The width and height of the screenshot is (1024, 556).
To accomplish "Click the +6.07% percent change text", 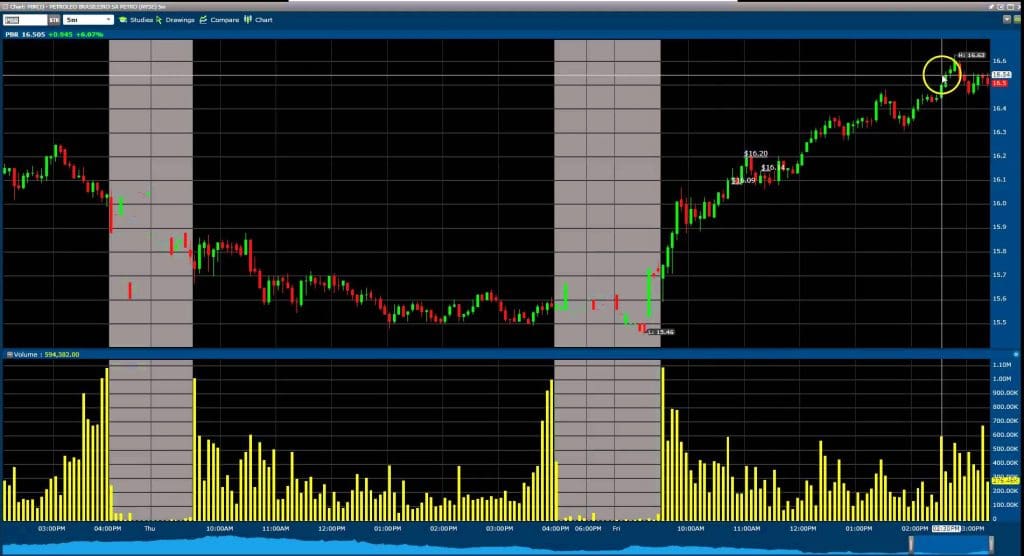I will pos(89,35).
